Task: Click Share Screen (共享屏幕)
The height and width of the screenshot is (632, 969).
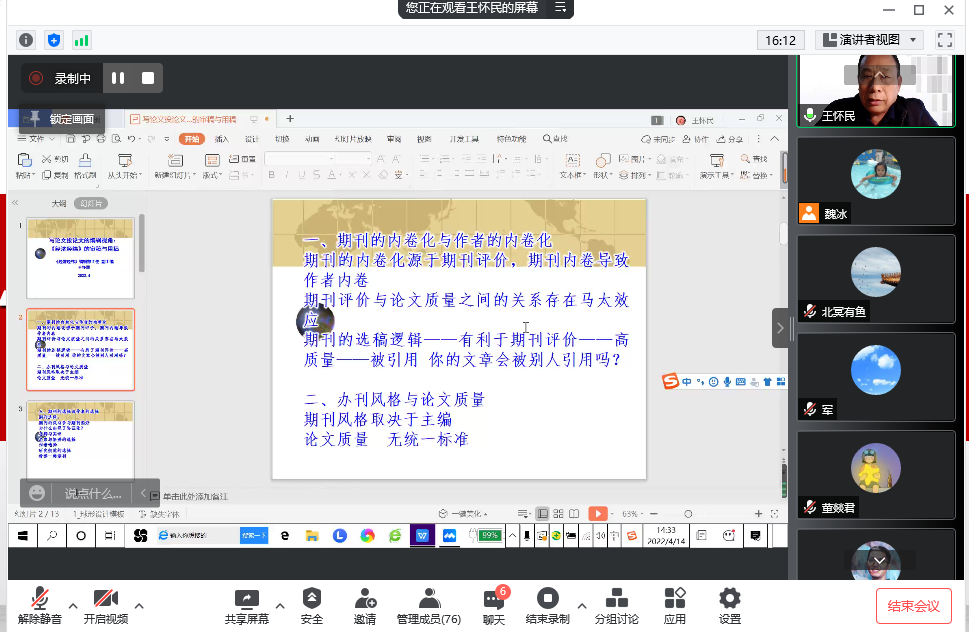Action: tap(246, 606)
